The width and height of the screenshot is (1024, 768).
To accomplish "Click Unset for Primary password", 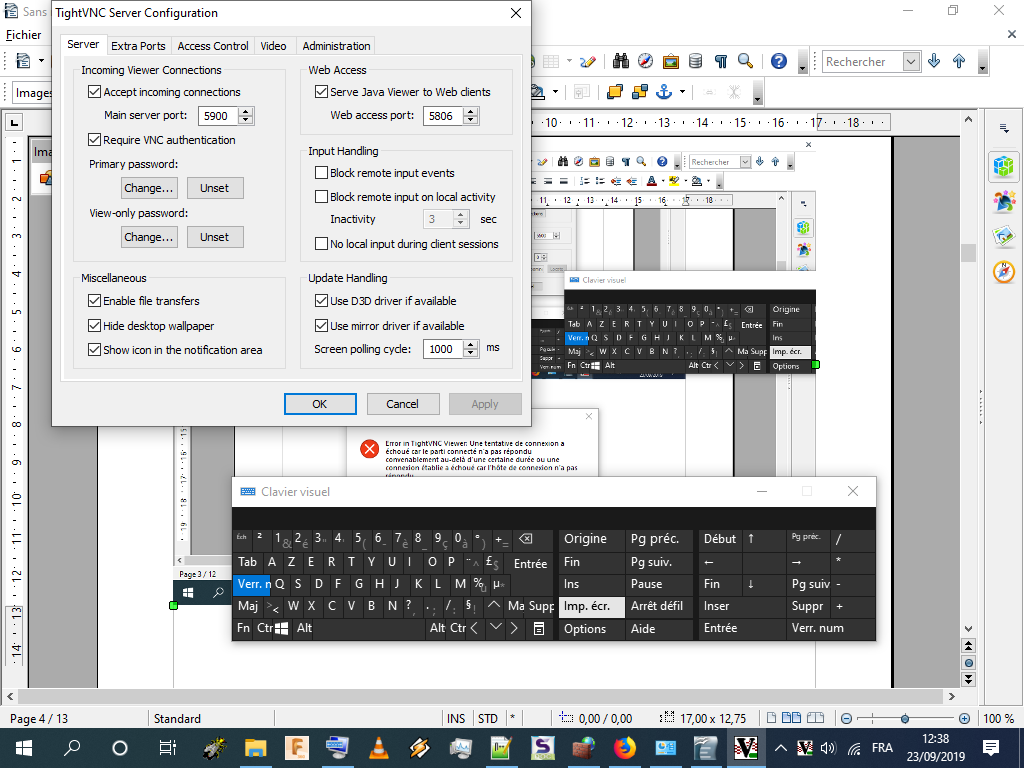I will (215, 188).
